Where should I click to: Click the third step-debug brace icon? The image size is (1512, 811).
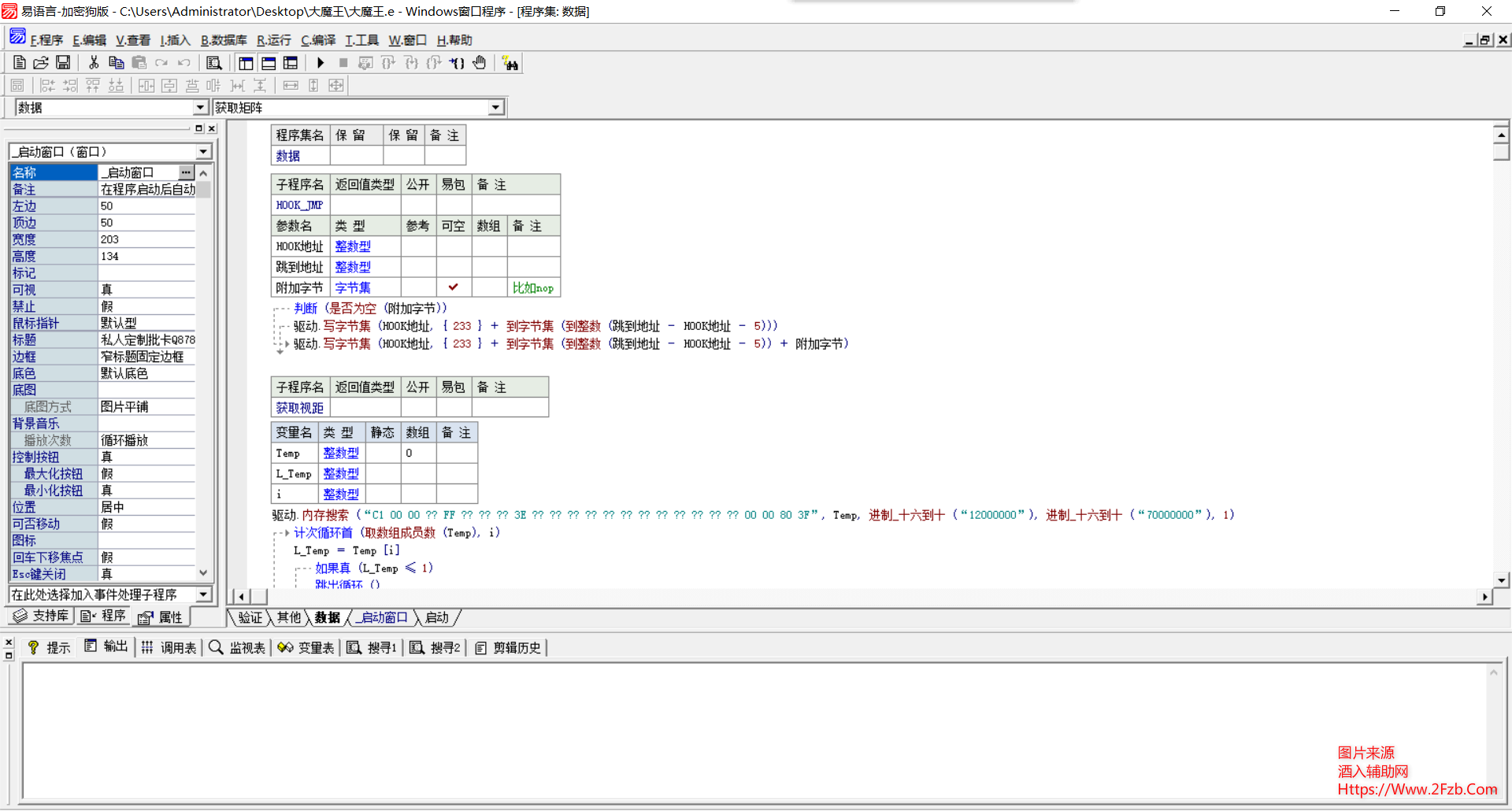coord(434,63)
